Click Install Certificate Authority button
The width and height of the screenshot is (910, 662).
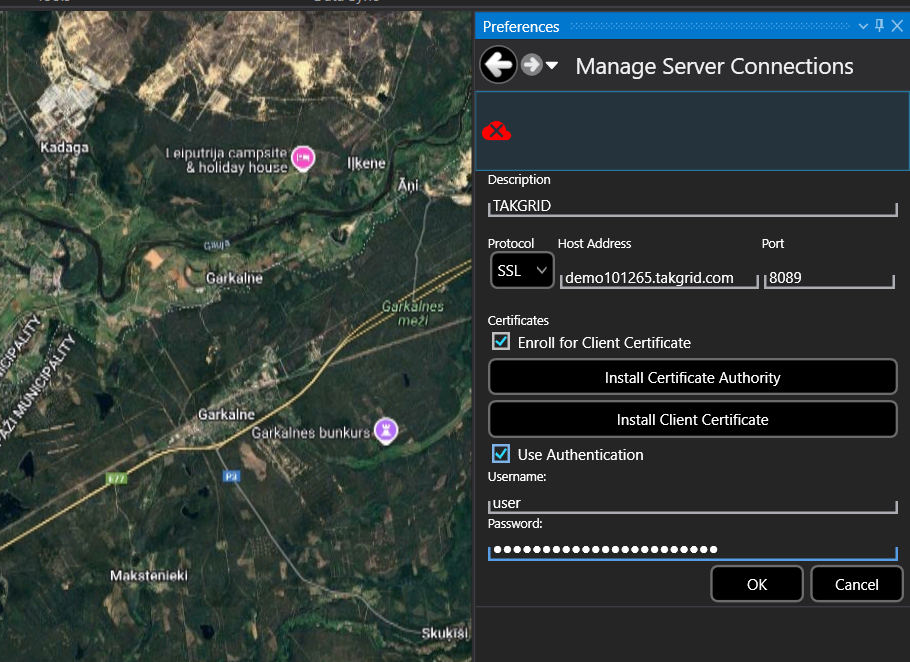(x=692, y=378)
